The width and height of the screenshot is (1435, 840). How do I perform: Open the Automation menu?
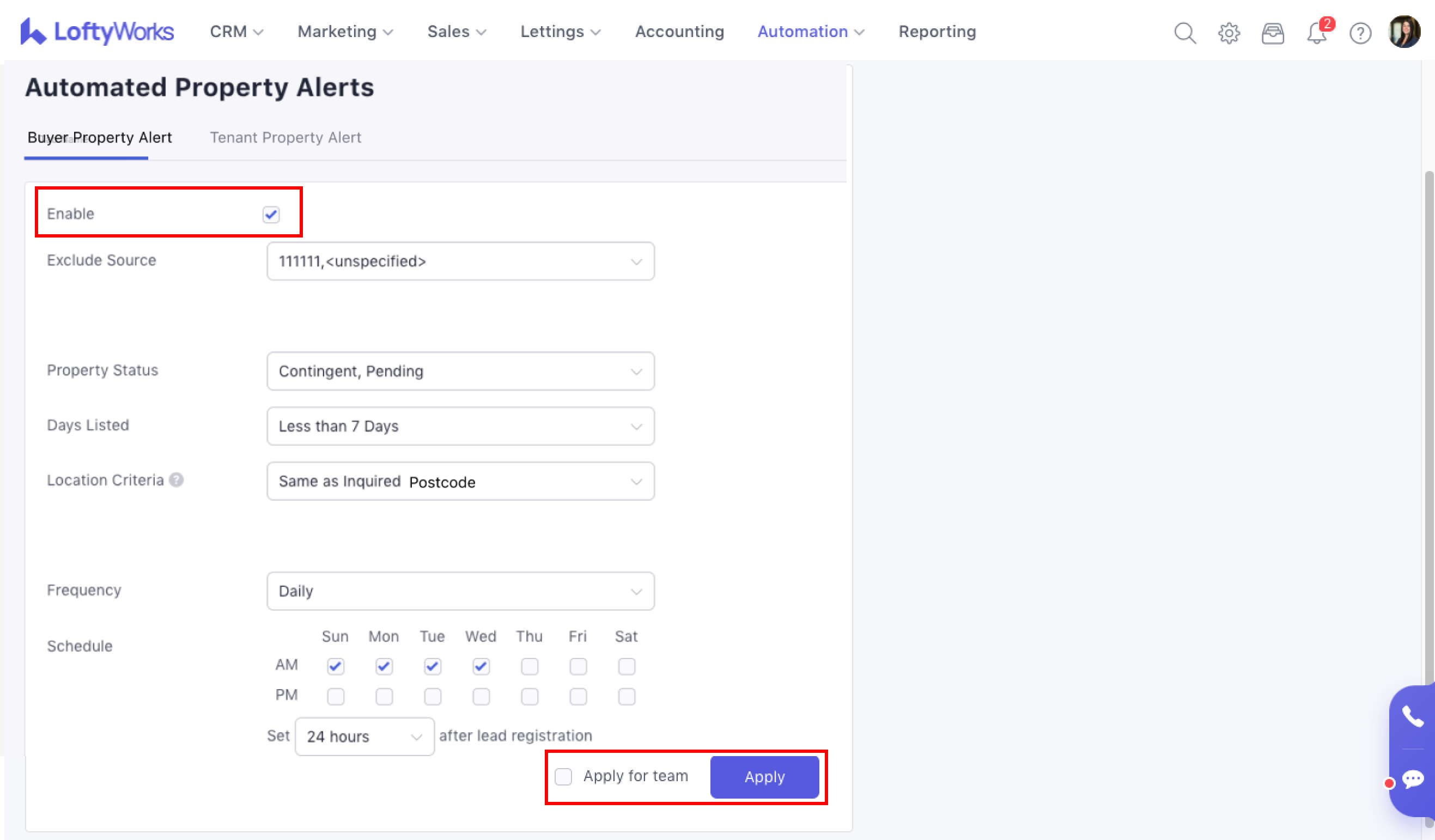[810, 32]
